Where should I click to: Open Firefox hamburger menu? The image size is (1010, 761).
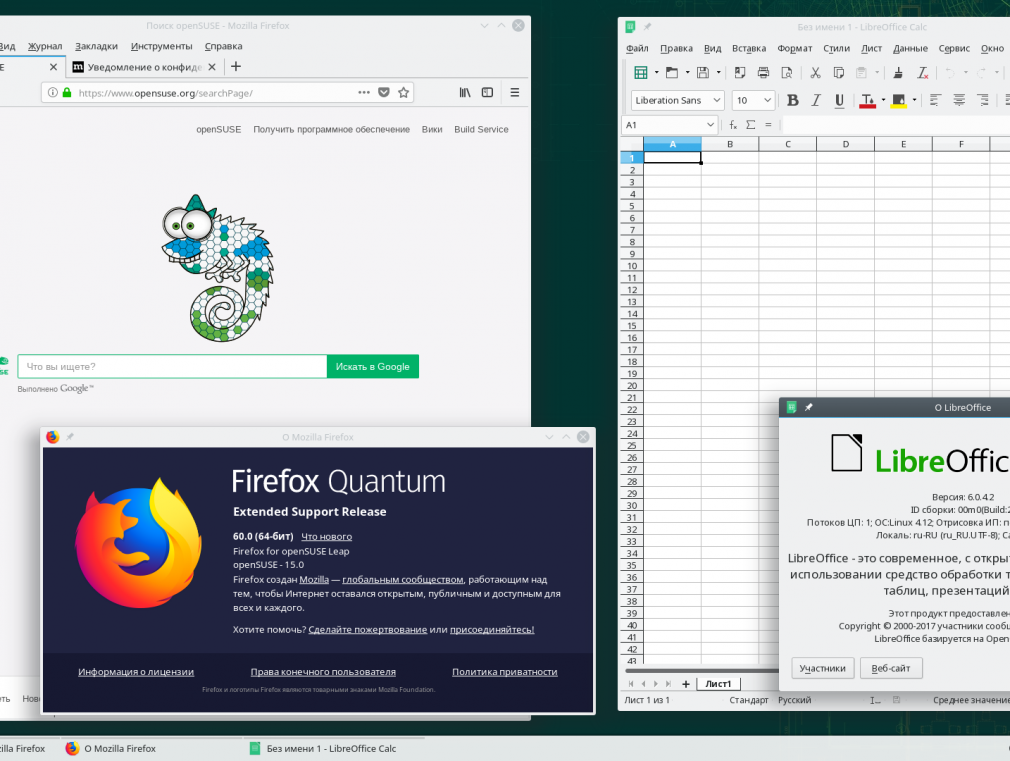pos(515,92)
